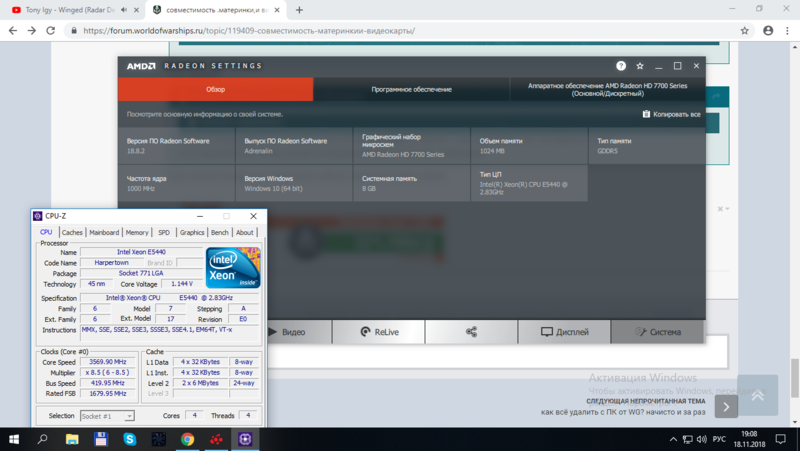Click the share connections icon button
Image resolution: width=800 pixels, height=451 pixels.
pos(471,332)
